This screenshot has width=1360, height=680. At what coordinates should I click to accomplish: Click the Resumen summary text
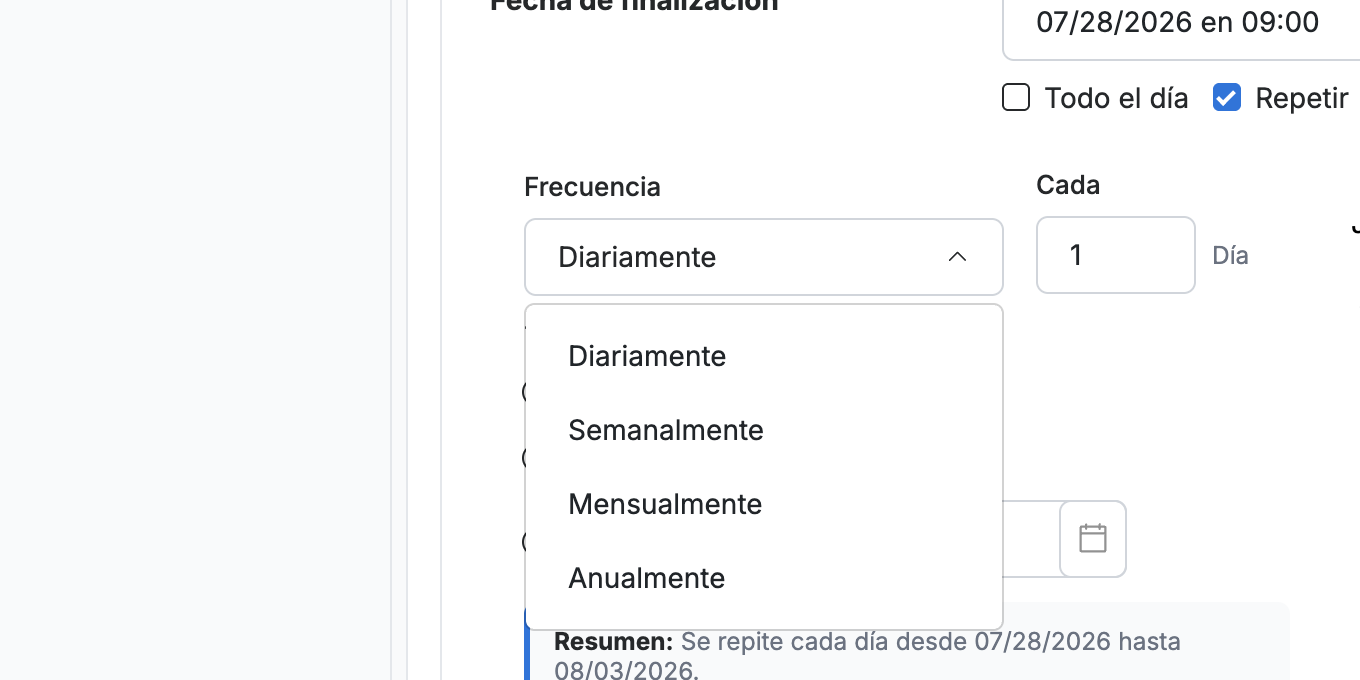coord(867,655)
